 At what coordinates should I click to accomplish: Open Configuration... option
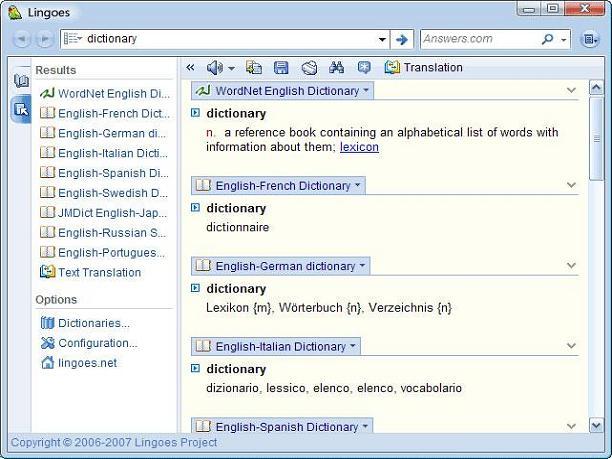coord(89,343)
